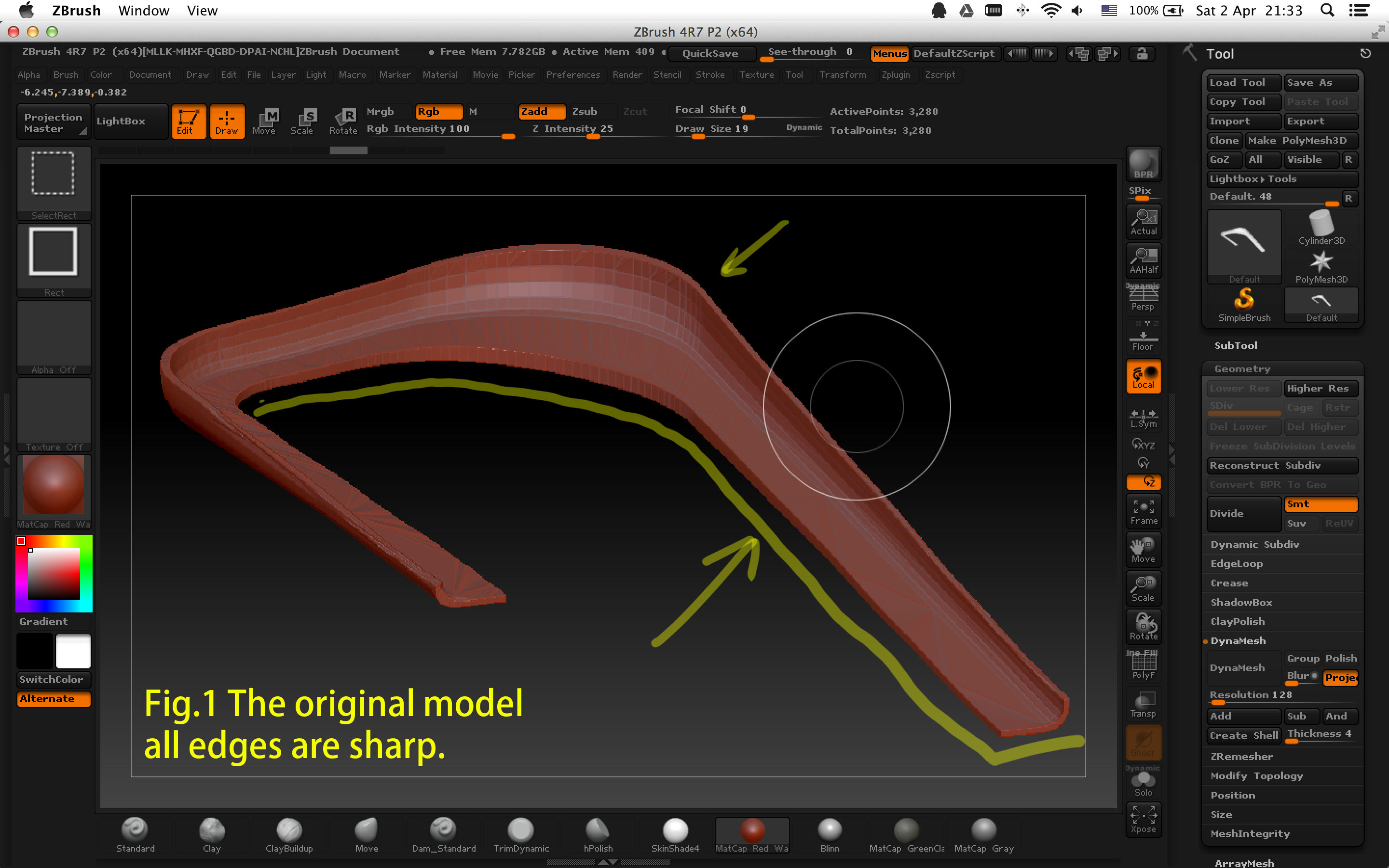Click the AAHalf zoom icon
The image size is (1389, 868).
1144,260
